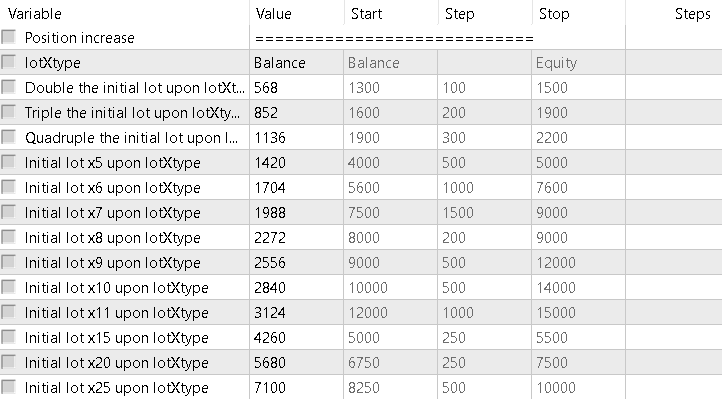Select the Stop value 7600
Image resolution: width=722 pixels, height=399 pixels.
[x=578, y=187]
